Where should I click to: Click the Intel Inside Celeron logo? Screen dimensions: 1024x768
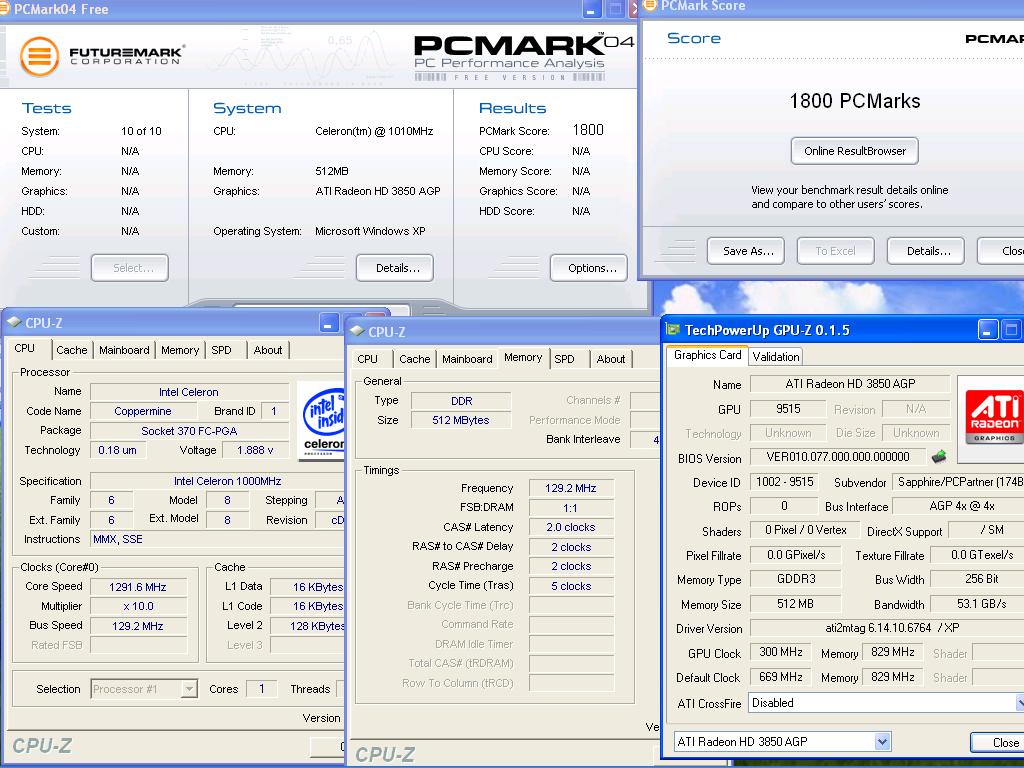323,421
